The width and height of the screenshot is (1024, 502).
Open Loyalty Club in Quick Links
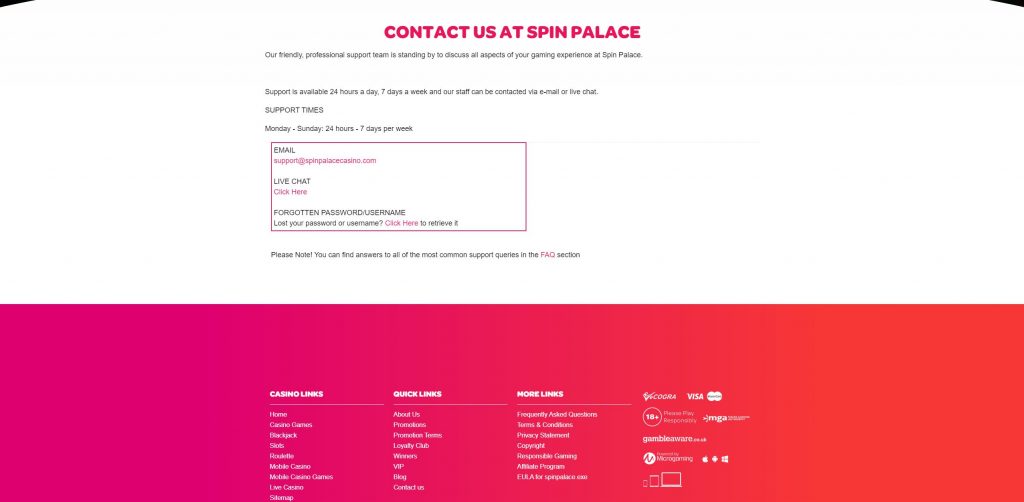pos(411,446)
